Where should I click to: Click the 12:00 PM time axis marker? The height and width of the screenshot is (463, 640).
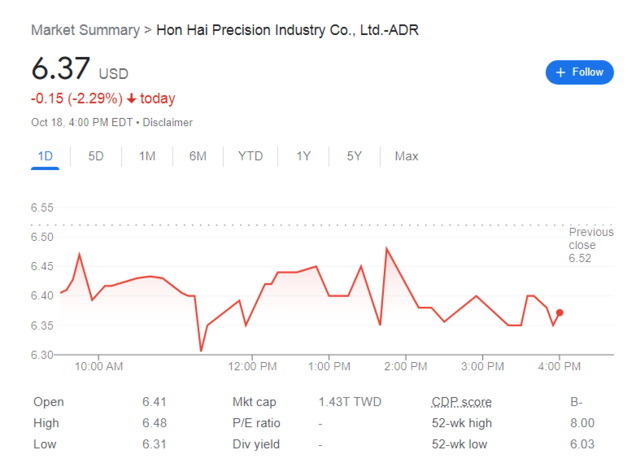252,366
